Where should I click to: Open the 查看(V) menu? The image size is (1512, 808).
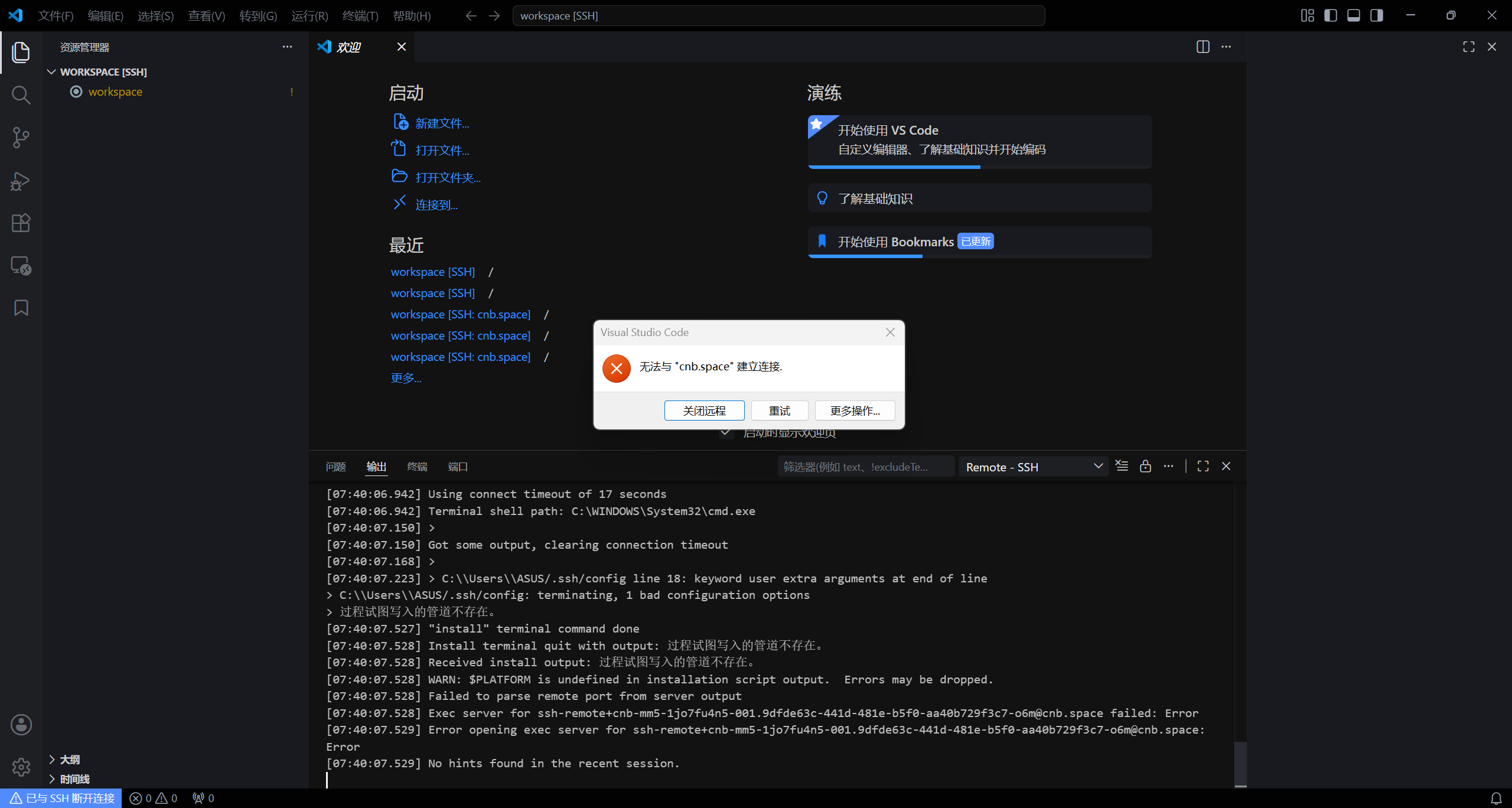click(x=207, y=16)
